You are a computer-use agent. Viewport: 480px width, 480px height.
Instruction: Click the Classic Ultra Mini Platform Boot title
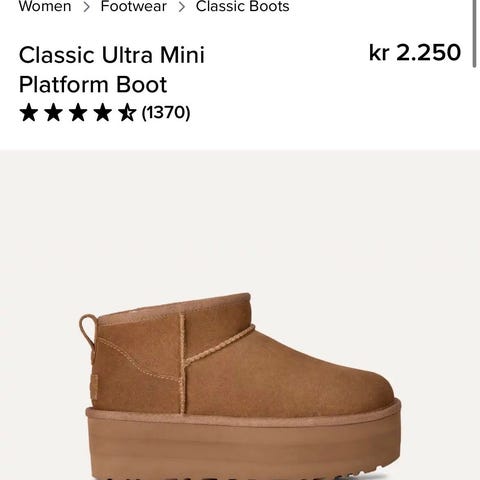(x=112, y=69)
